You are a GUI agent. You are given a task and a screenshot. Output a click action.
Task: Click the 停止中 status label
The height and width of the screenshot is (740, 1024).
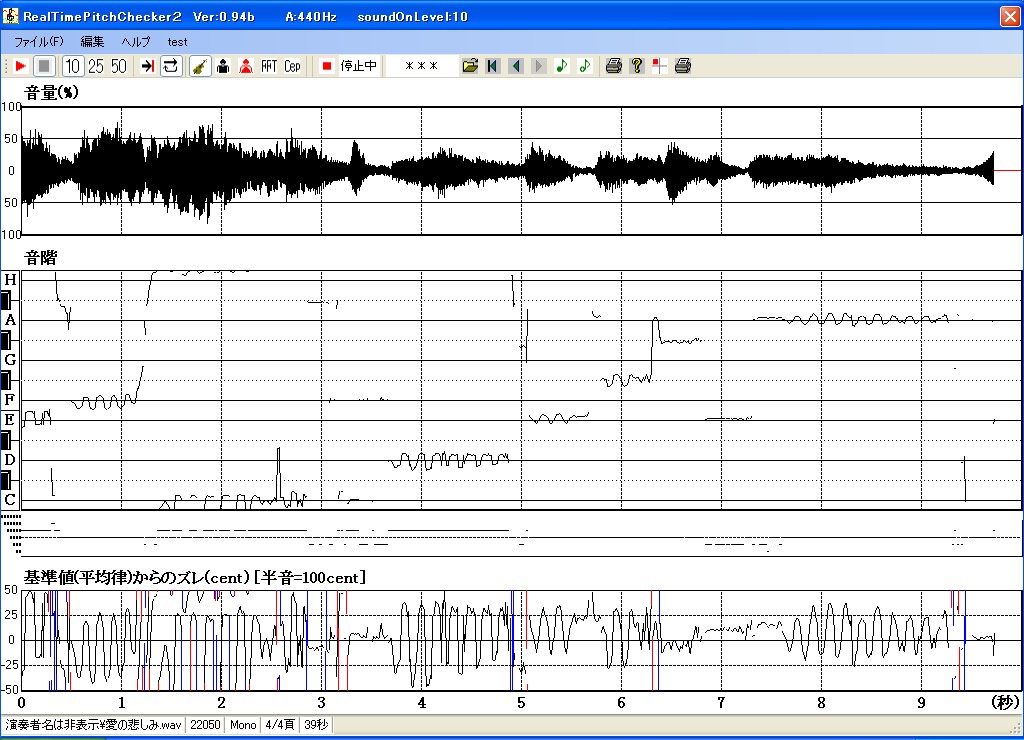point(359,66)
